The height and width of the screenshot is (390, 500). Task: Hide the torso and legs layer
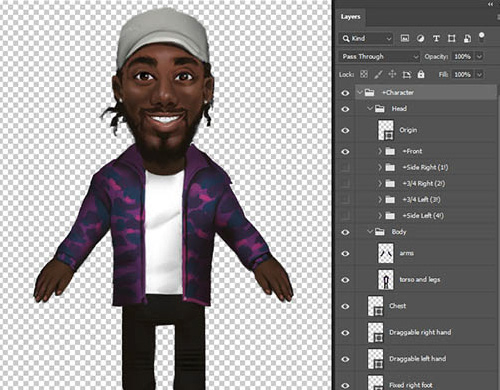pyautogui.click(x=345, y=280)
